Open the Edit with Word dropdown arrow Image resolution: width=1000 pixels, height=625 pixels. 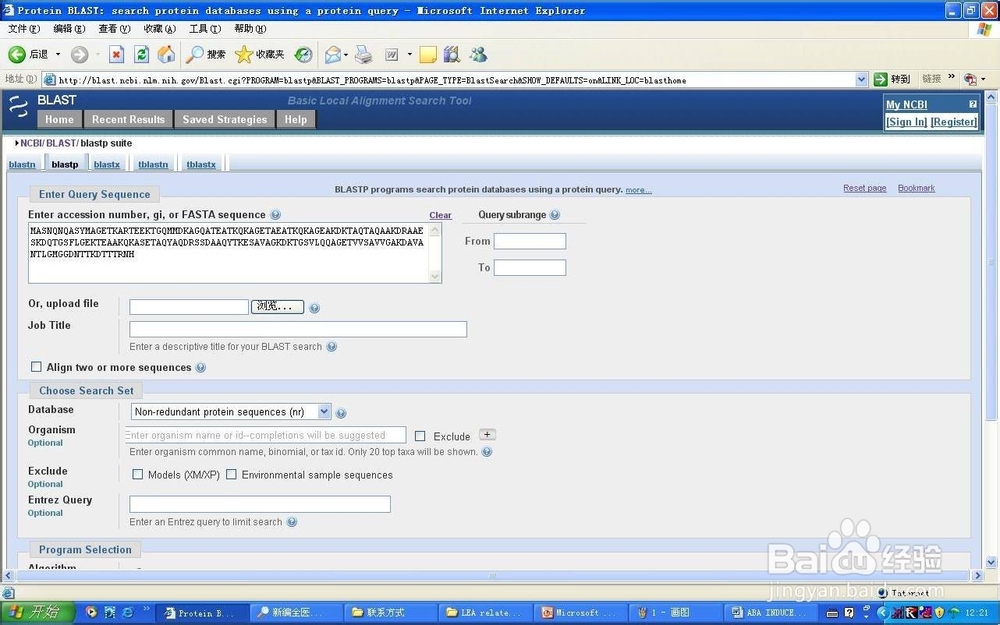click(409, 55)
